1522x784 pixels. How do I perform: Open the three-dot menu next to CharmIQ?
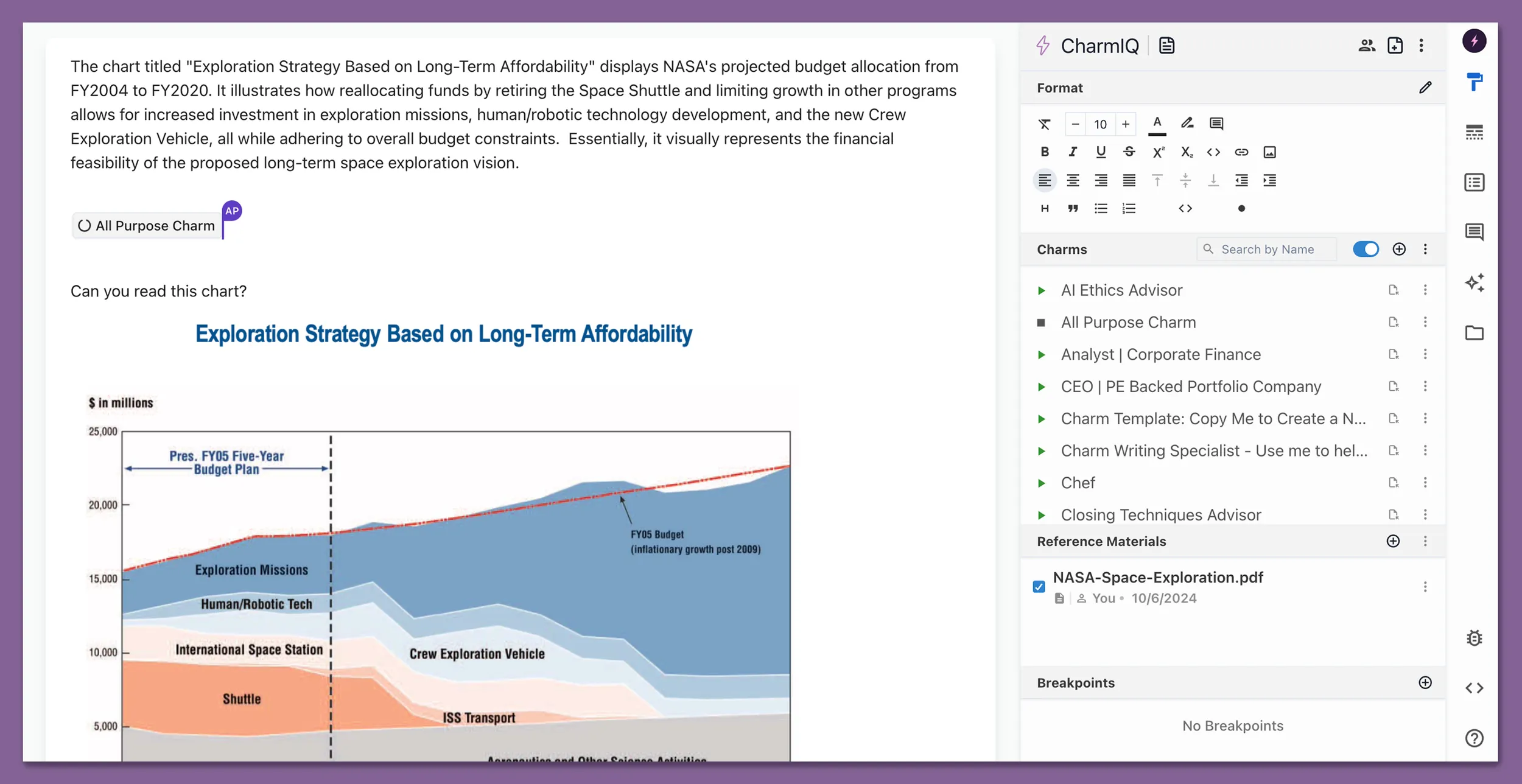pyautogui.click(x=1421, y=45)
